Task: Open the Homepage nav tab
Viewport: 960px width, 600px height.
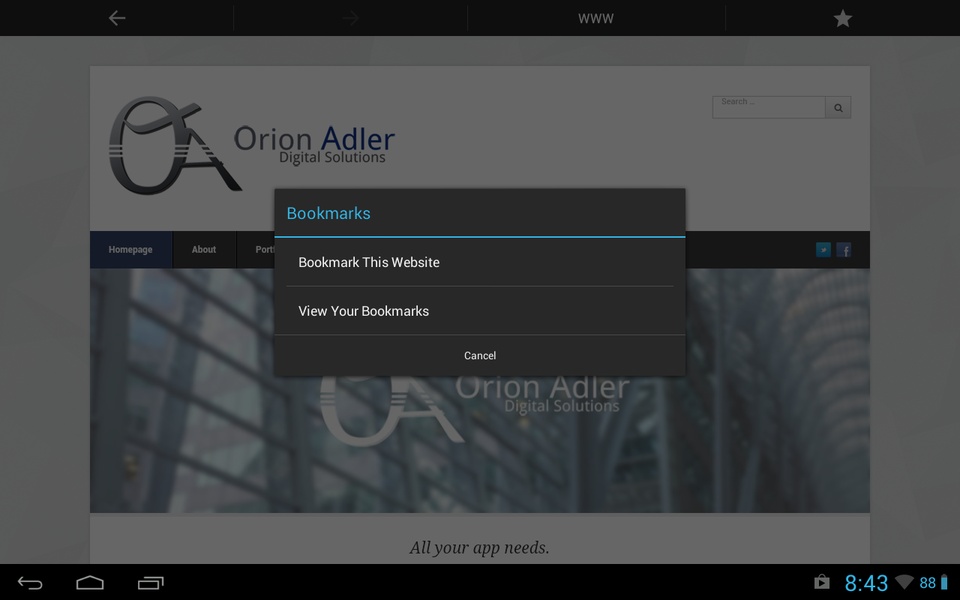Action: click(x=131, y=250)
